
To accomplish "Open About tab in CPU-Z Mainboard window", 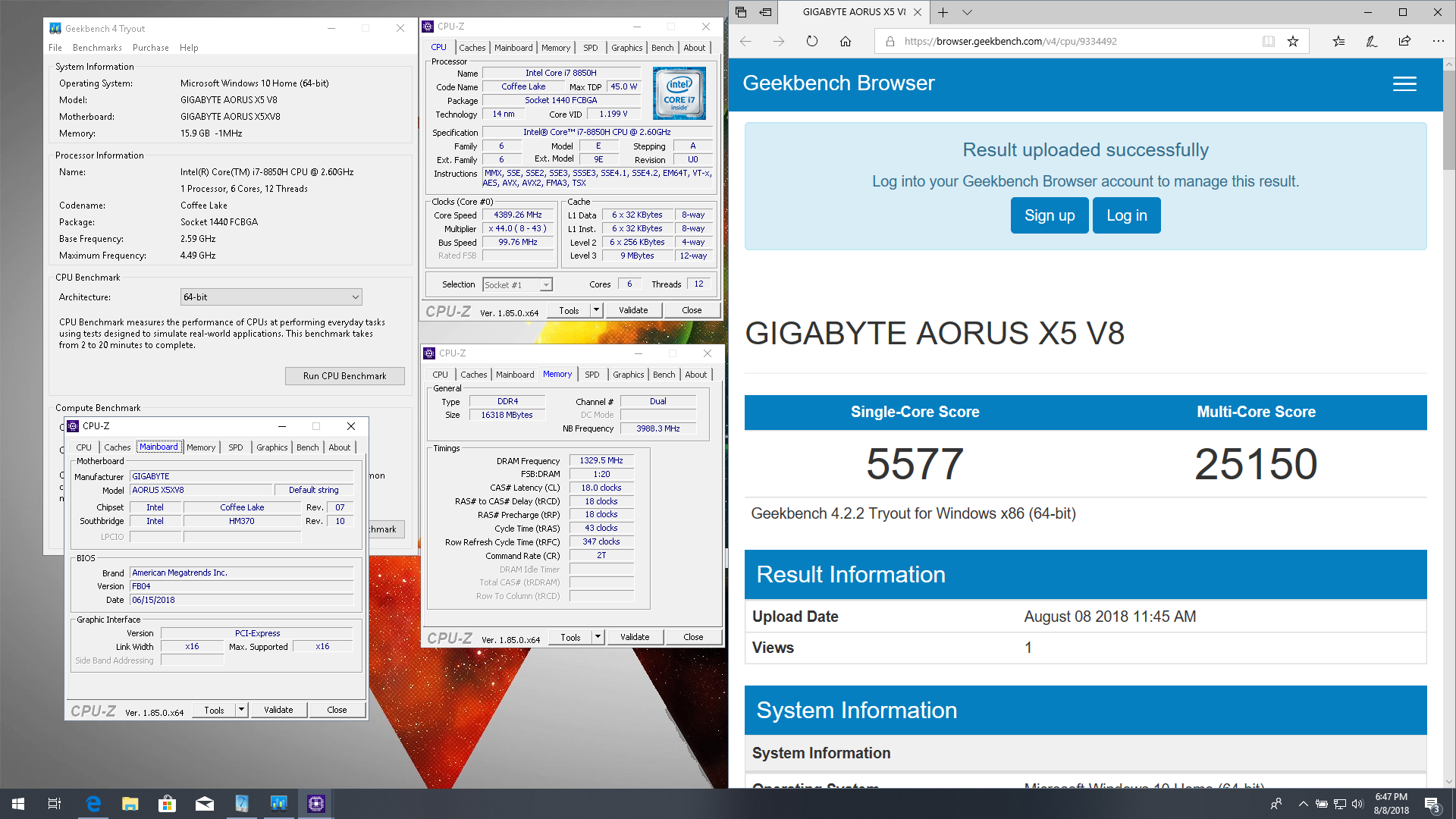I will click(x=339, y=447).
